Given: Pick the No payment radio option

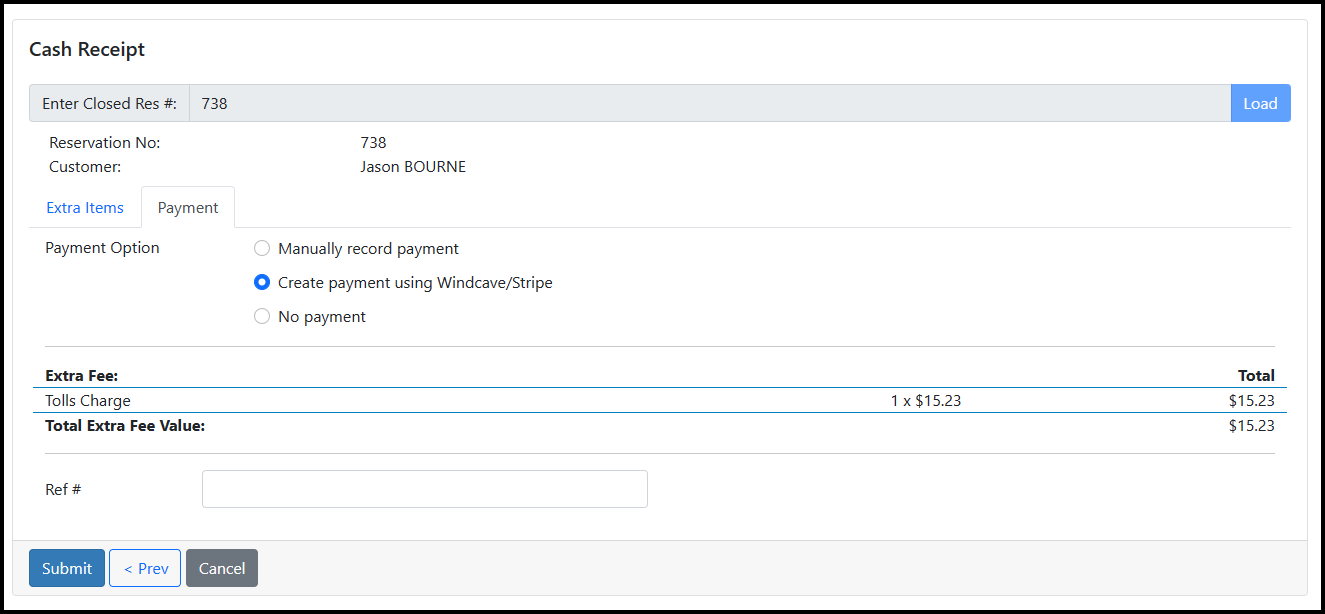Looking at the screenshot, I should click(262, 316).
